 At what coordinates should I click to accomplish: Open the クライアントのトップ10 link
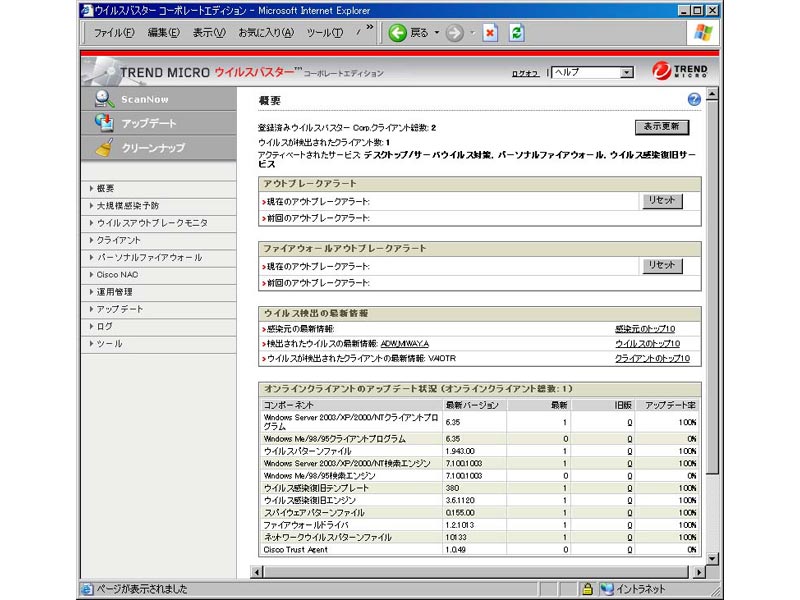pos(652,359)
